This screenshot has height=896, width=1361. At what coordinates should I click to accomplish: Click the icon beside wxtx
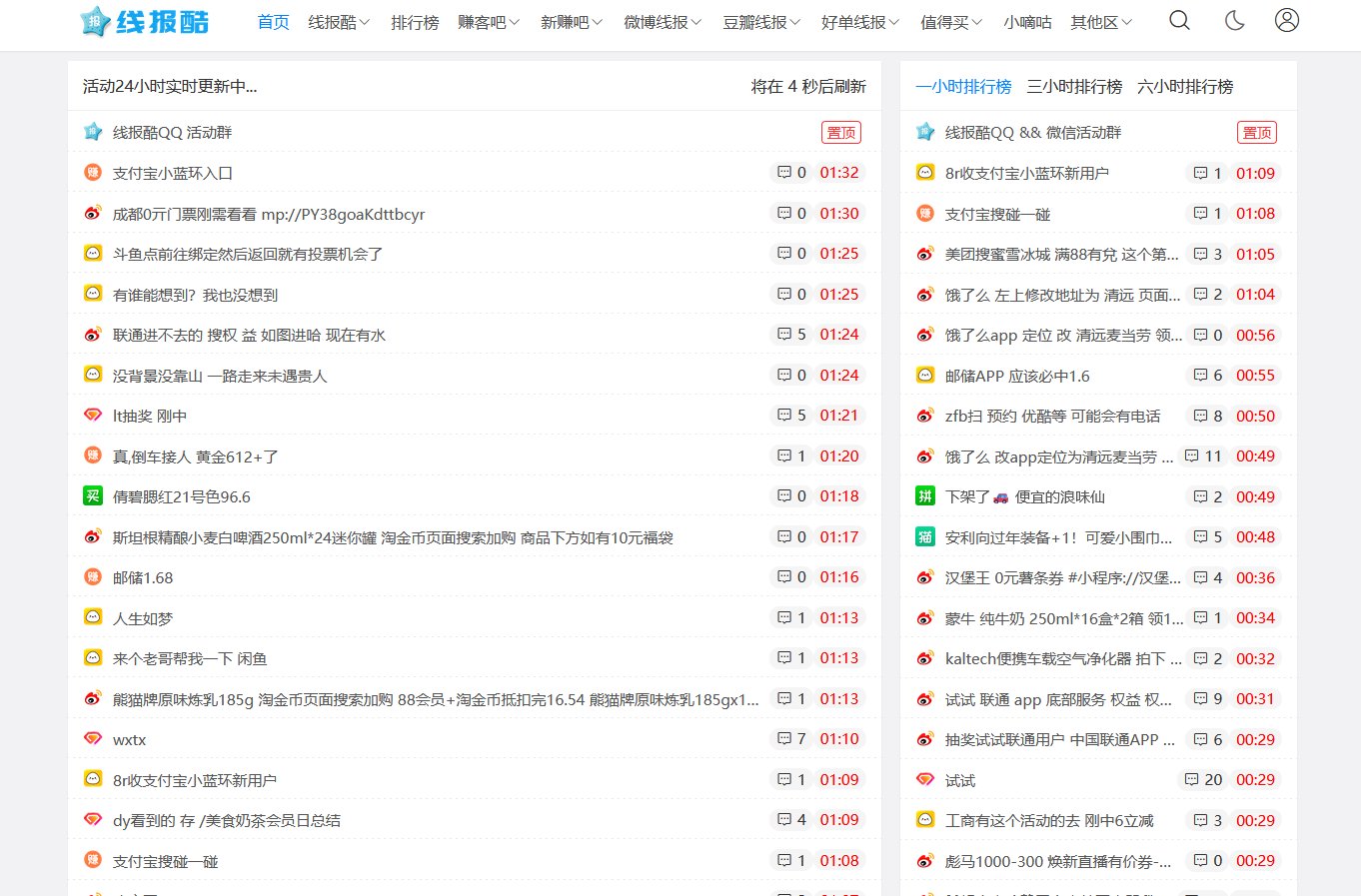[93, 739]
